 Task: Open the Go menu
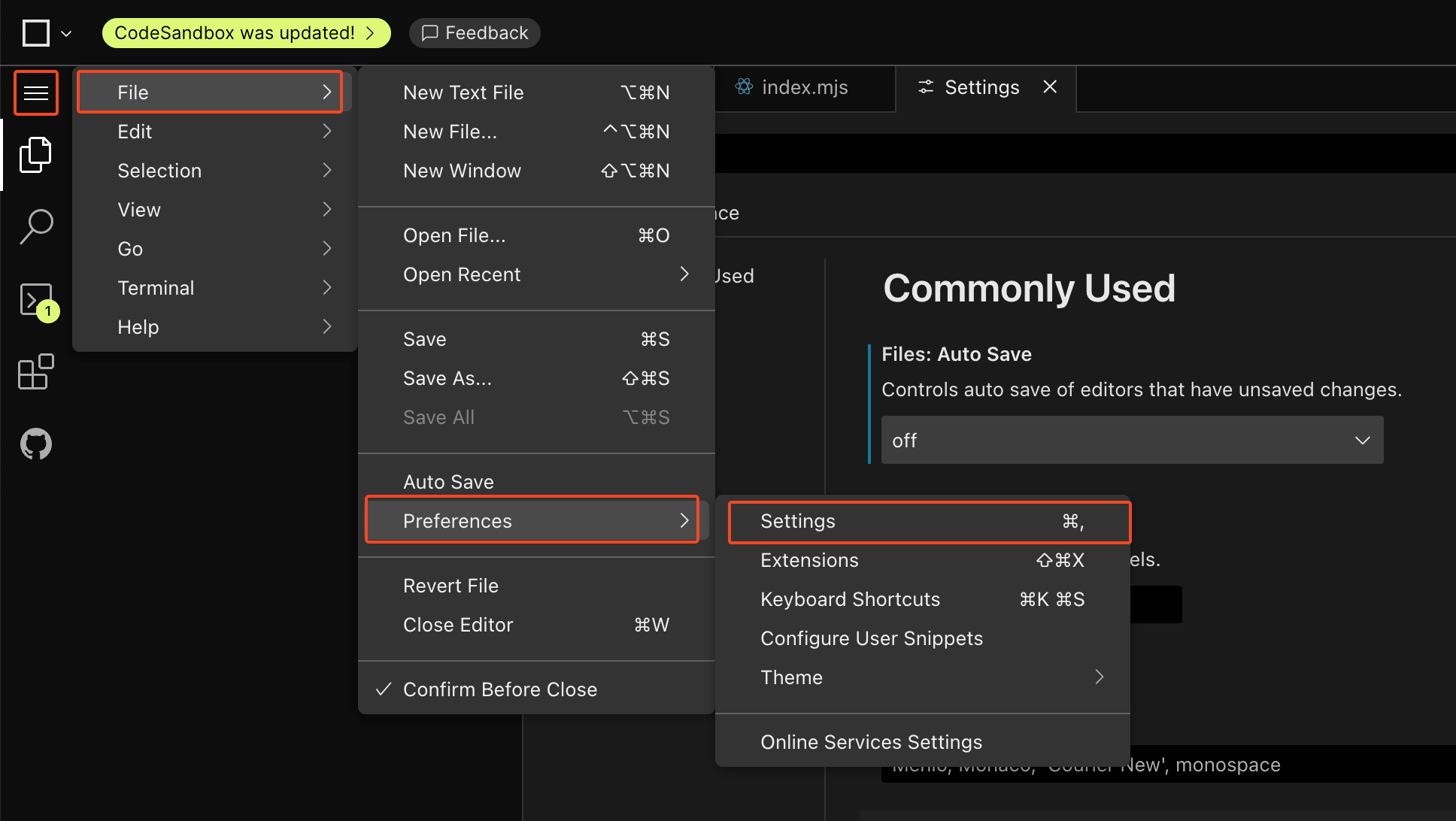click(215, 249)
